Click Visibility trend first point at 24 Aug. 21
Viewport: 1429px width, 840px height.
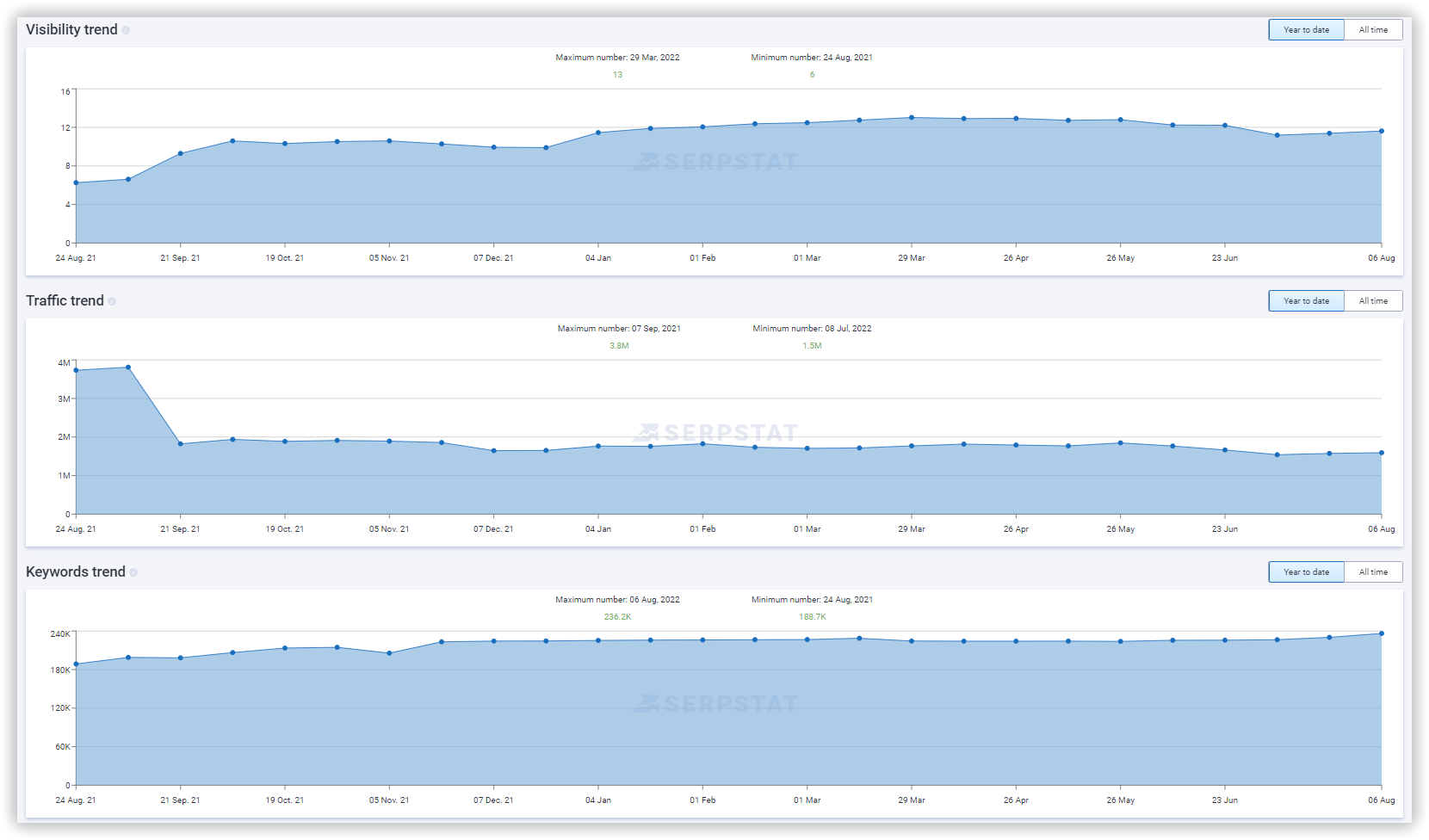(x=76, y=182)
